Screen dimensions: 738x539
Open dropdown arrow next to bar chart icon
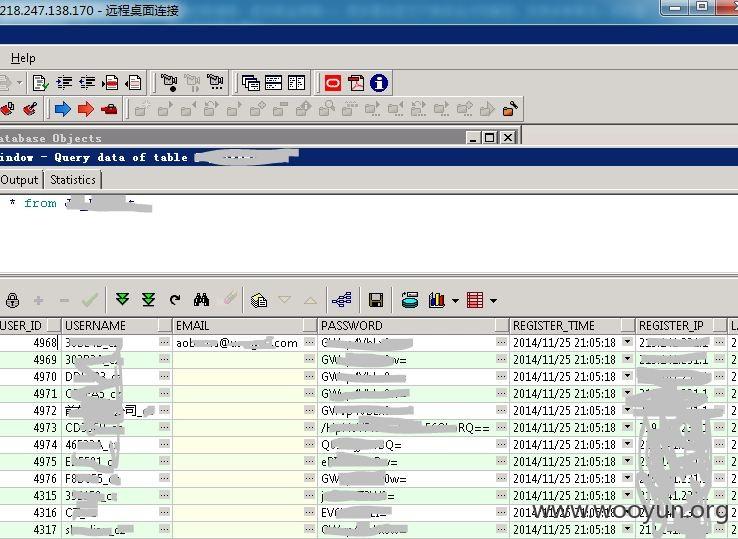(x=455, y=300)
